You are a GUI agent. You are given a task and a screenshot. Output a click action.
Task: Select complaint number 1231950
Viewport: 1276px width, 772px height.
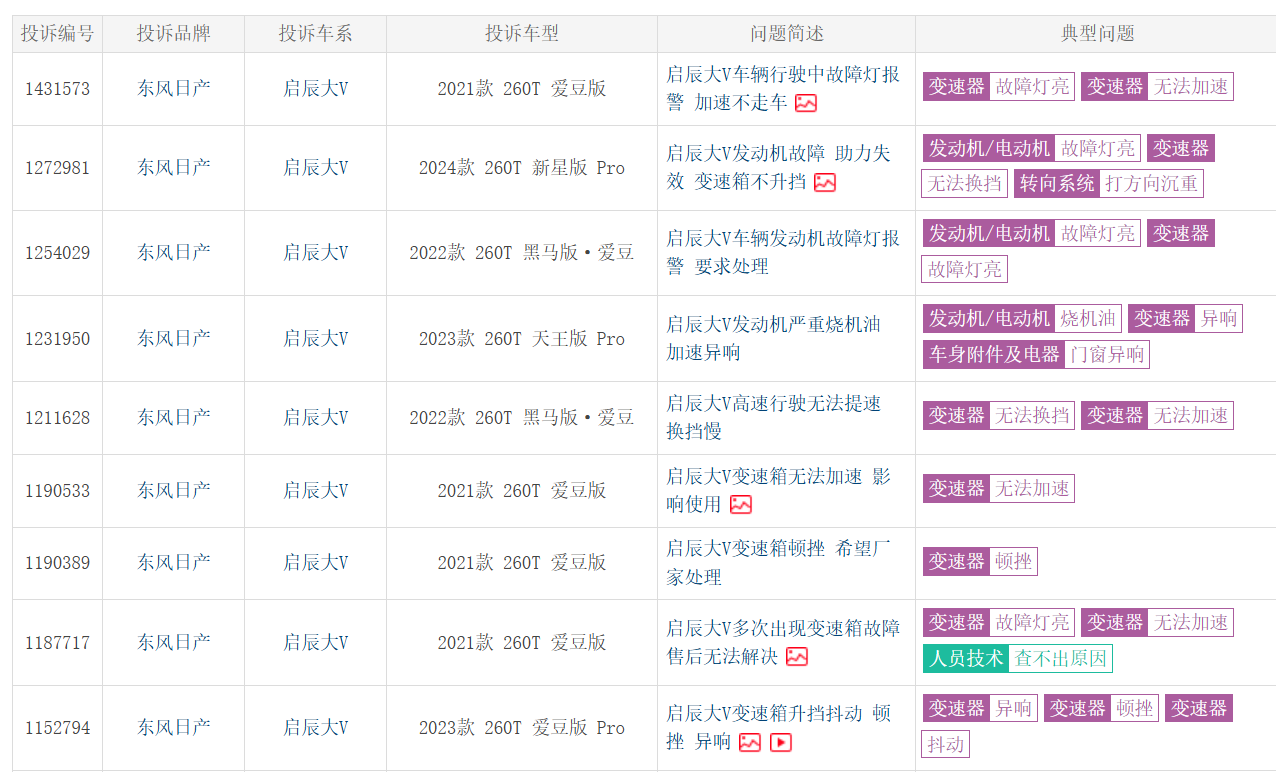coord(57,339)
